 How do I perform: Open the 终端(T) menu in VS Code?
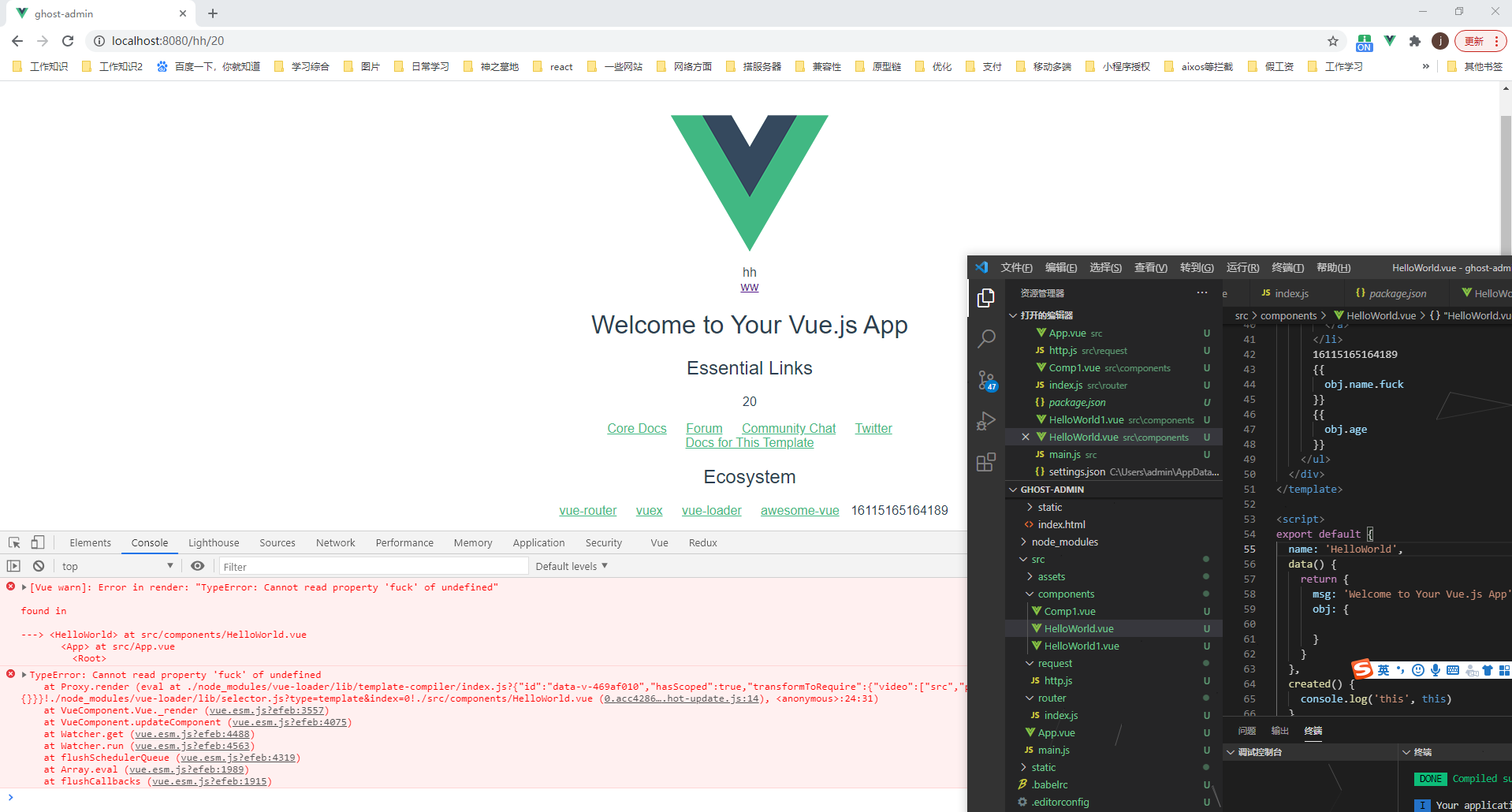click(1288, 268)
